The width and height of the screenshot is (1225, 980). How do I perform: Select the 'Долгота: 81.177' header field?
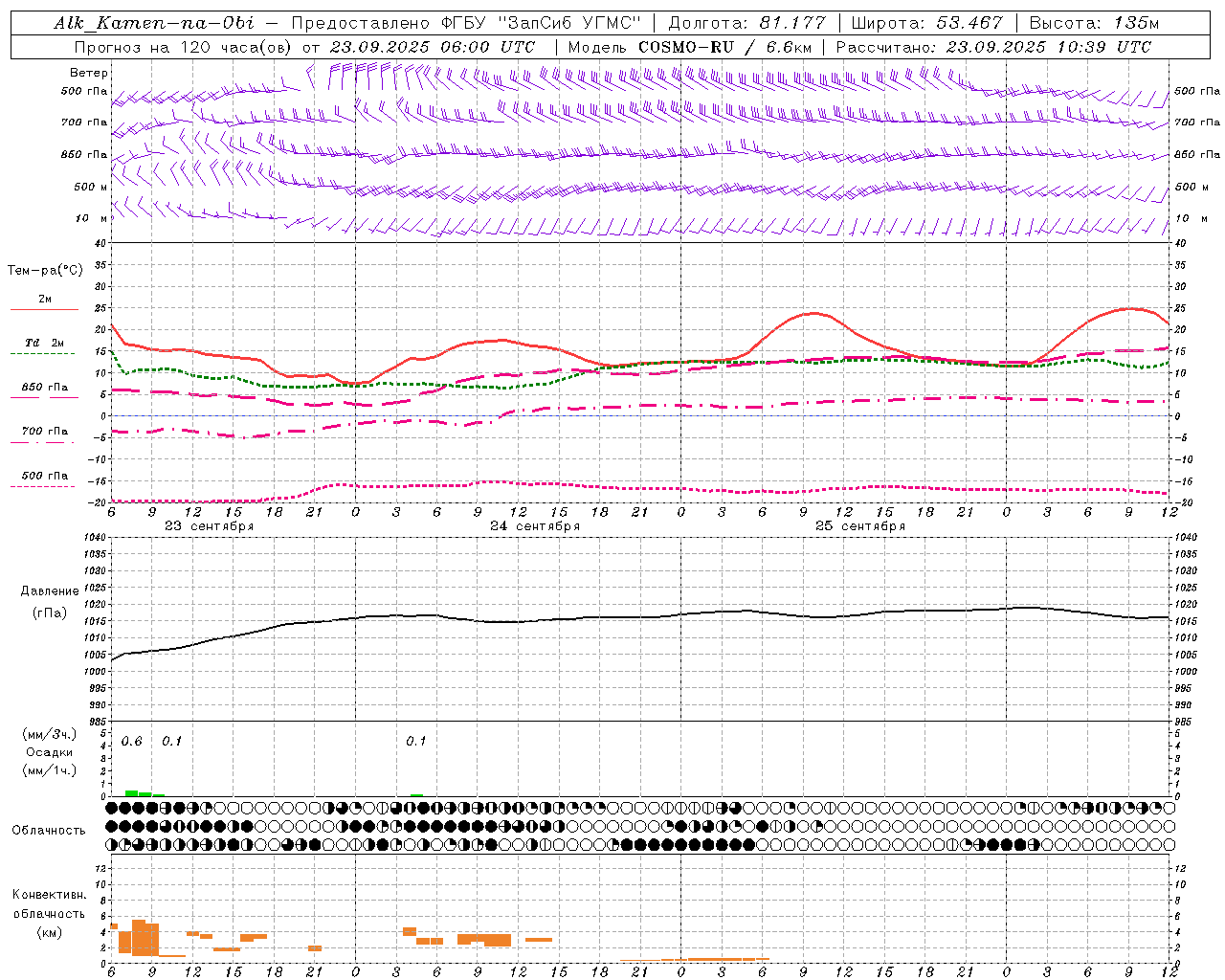746,23
